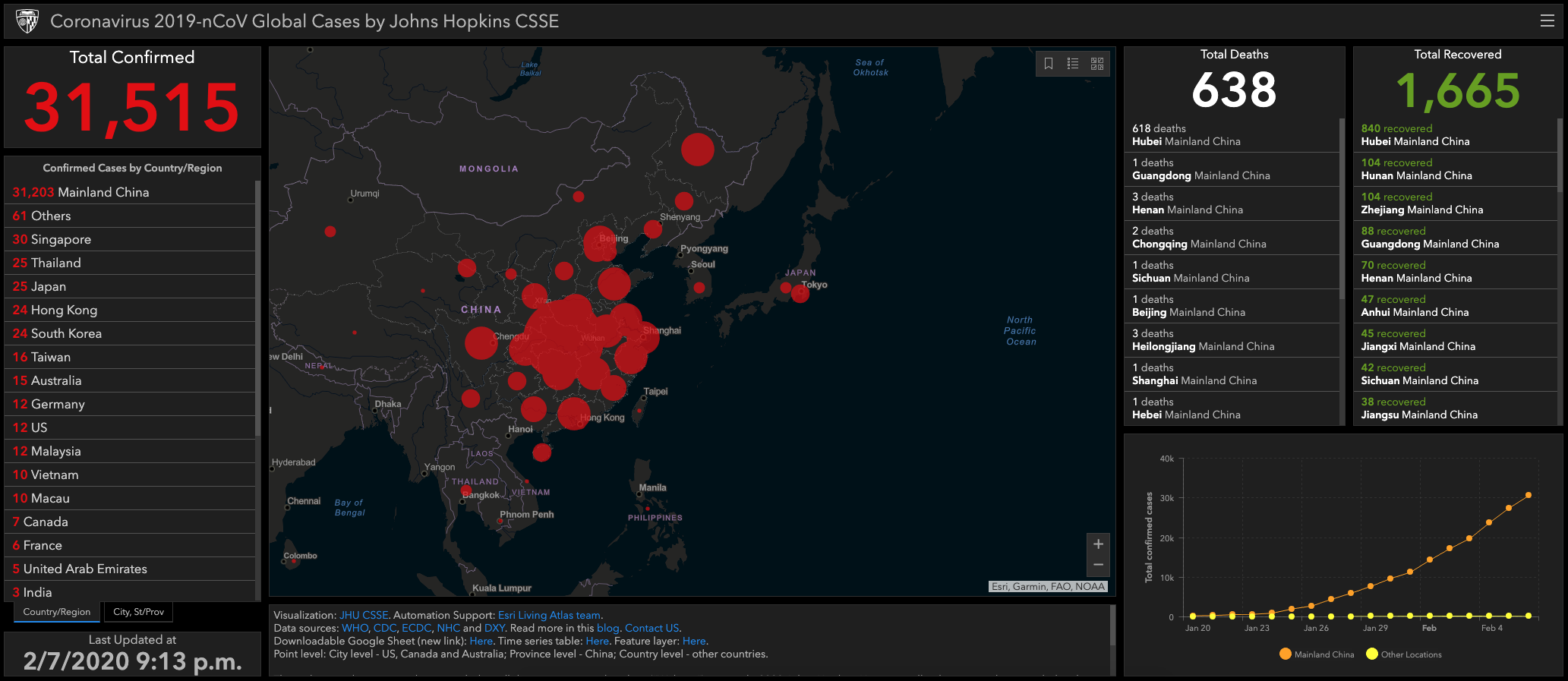Click Hubei 840 recovered entry
Screen dimensions: 1568x681
pos(1456,135)
